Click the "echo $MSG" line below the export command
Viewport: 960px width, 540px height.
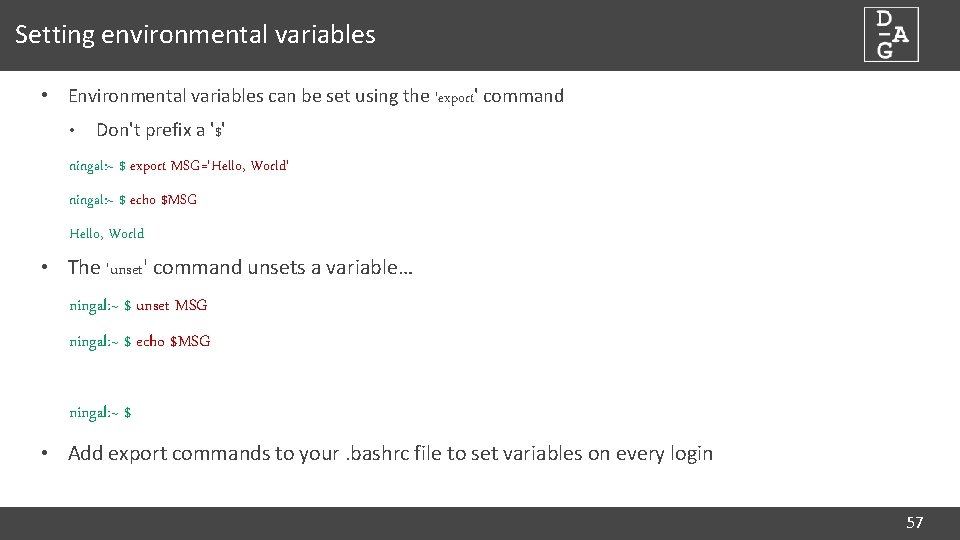133,199
